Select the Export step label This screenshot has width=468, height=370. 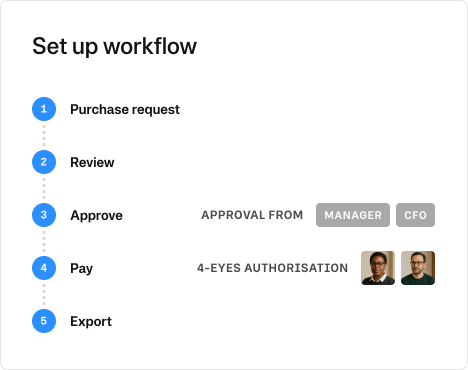pos(91,322)
